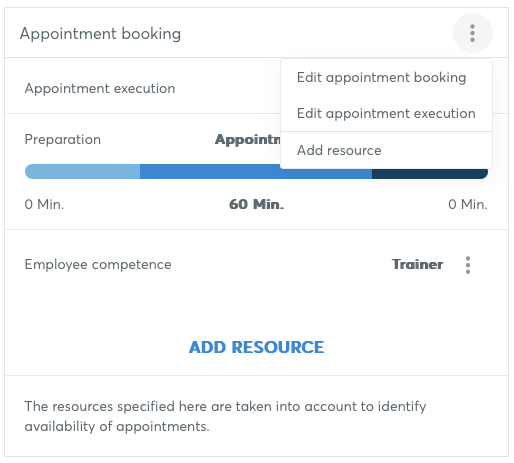Click the bold 60 Min. duration value
Screen dimensions: 514x463
256,204
